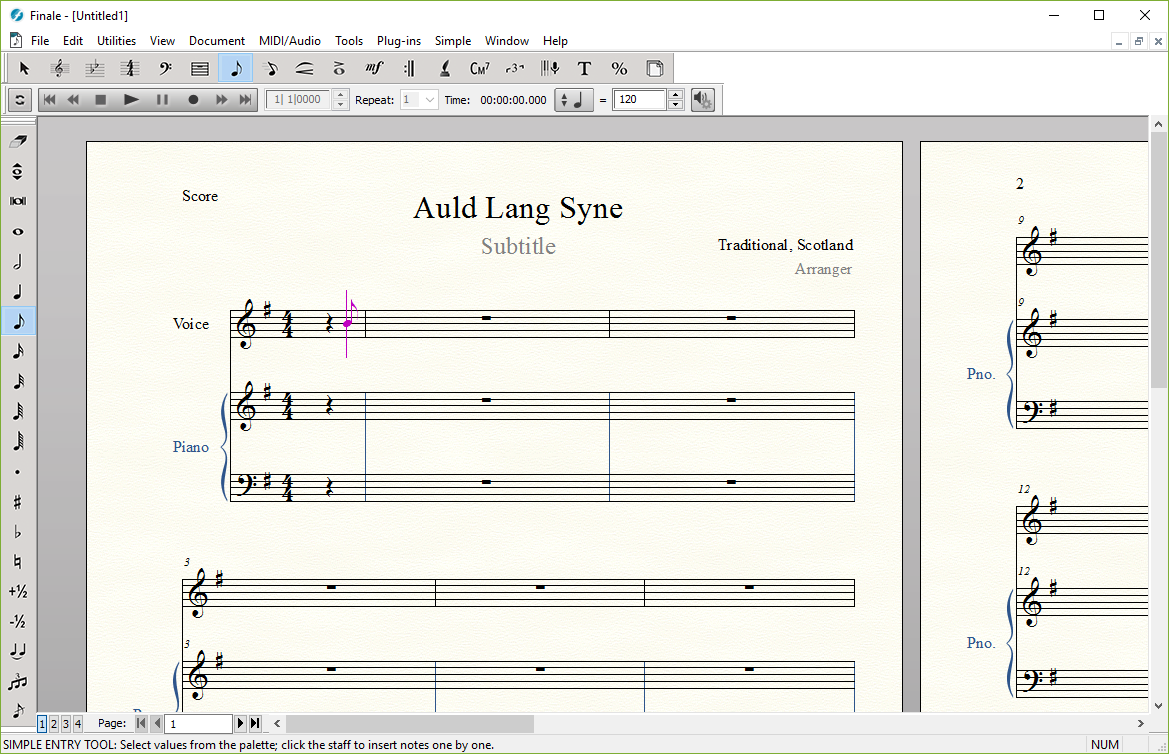
Task: Pick the Repeat barline tool
Action: pyautogui.click(x=409, y=69)
